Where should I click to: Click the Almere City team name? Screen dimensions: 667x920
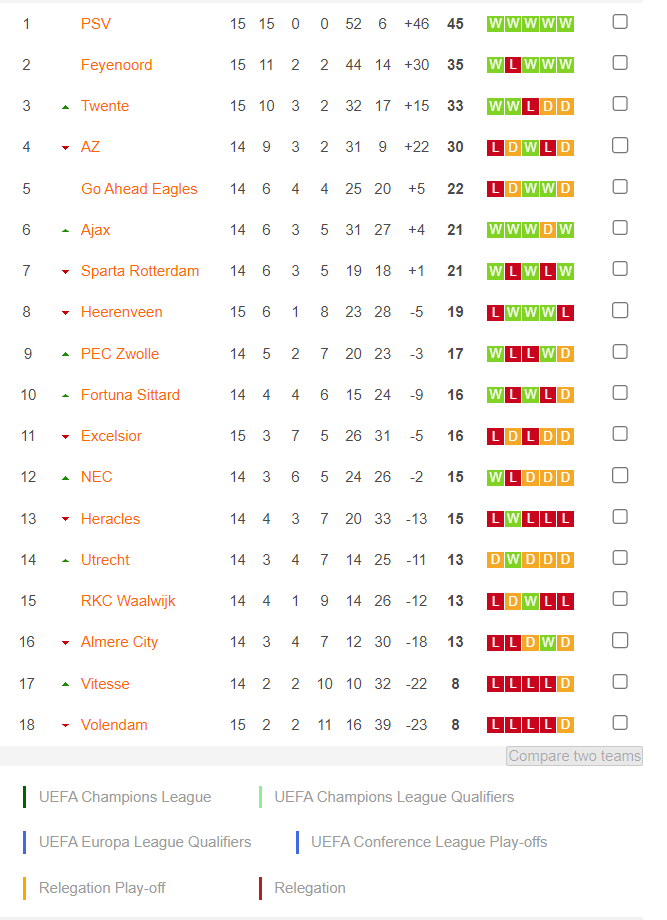click(119, 642)
